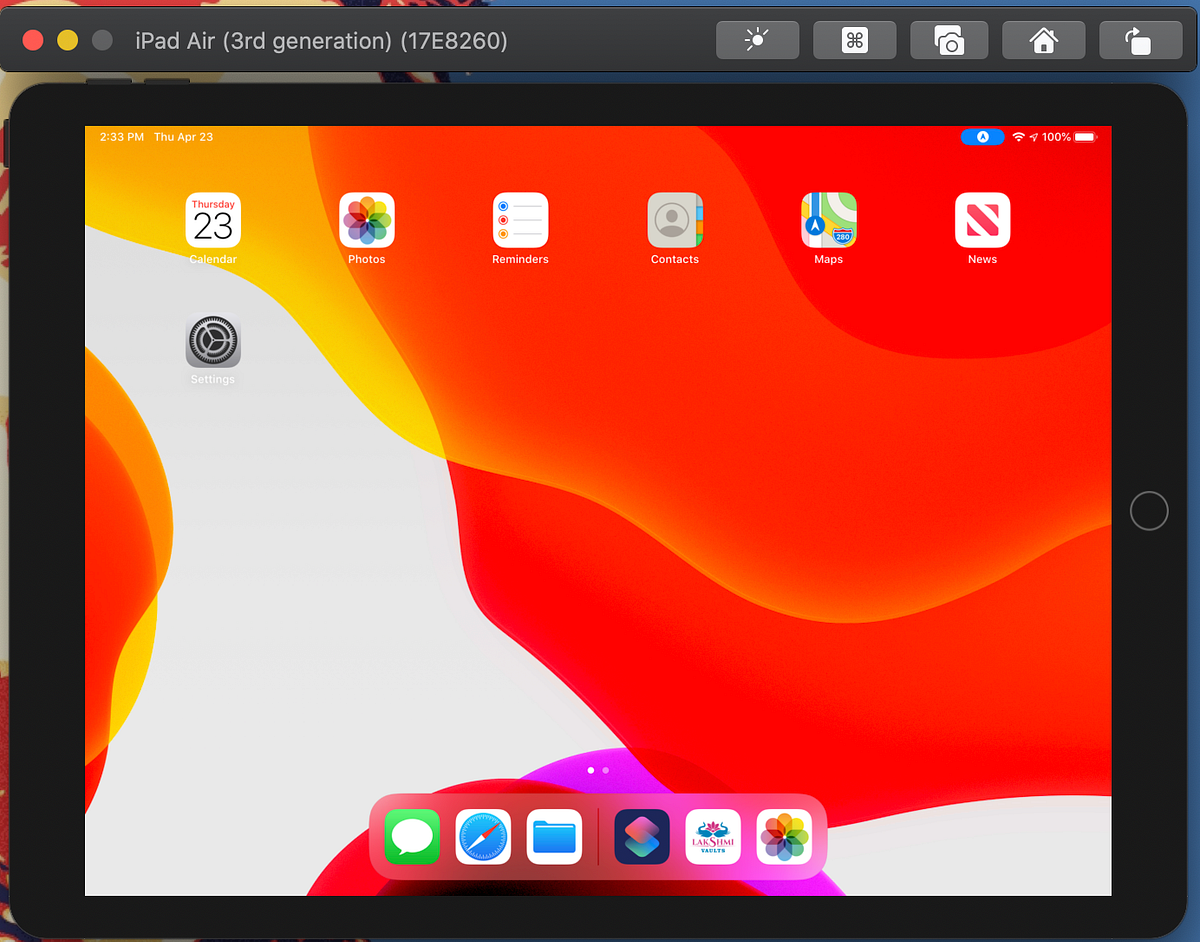Open the Contacts app
Image resolution: width=1200 pixels, height=942 pixels.
(x=674, y=221)
